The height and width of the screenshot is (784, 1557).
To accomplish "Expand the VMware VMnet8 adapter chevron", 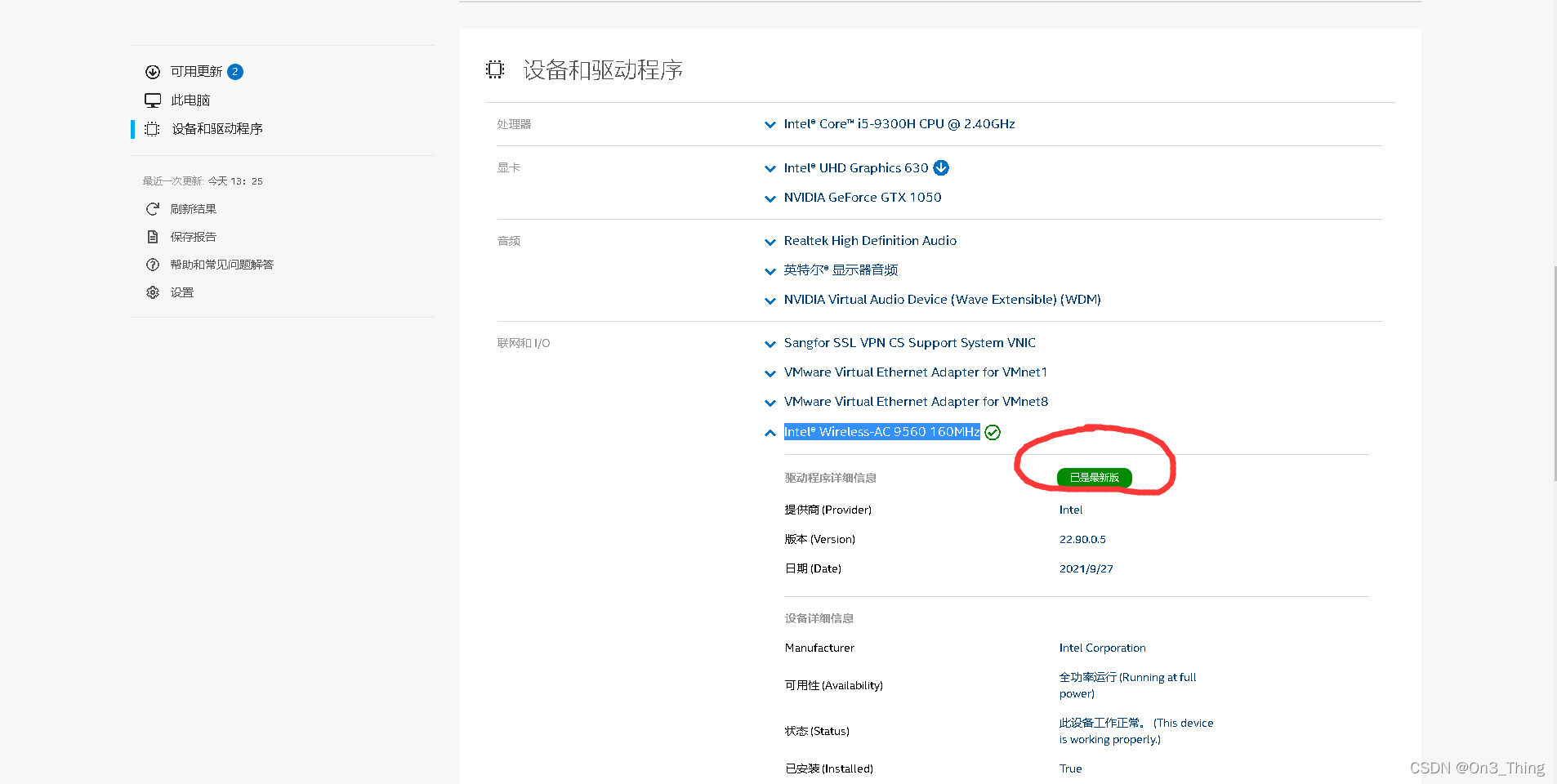I will (770, 403).
